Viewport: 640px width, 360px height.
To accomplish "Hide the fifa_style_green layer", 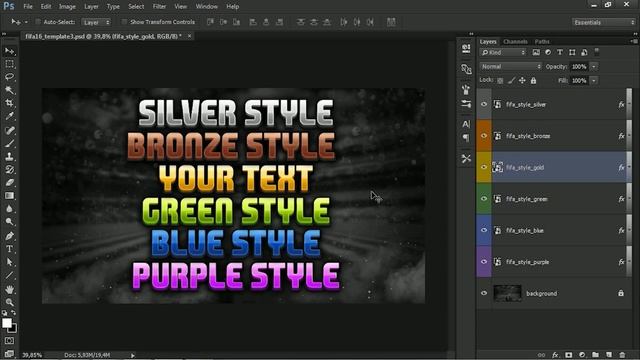I will [x=484, y=199].
